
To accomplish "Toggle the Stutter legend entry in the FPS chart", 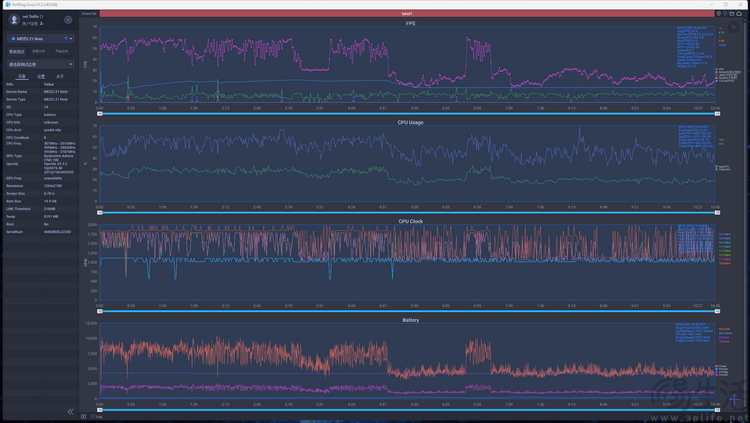I will (x=726, y=78).
